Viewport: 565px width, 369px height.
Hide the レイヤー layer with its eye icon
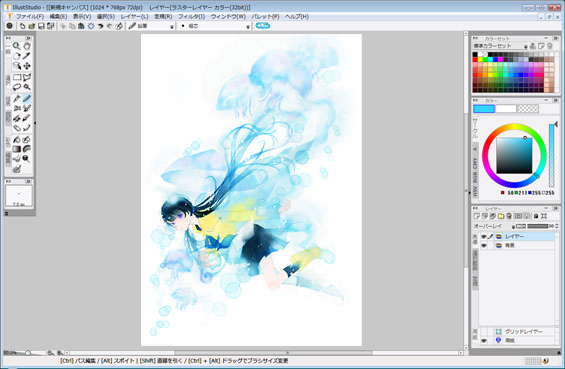coord(484,237)
